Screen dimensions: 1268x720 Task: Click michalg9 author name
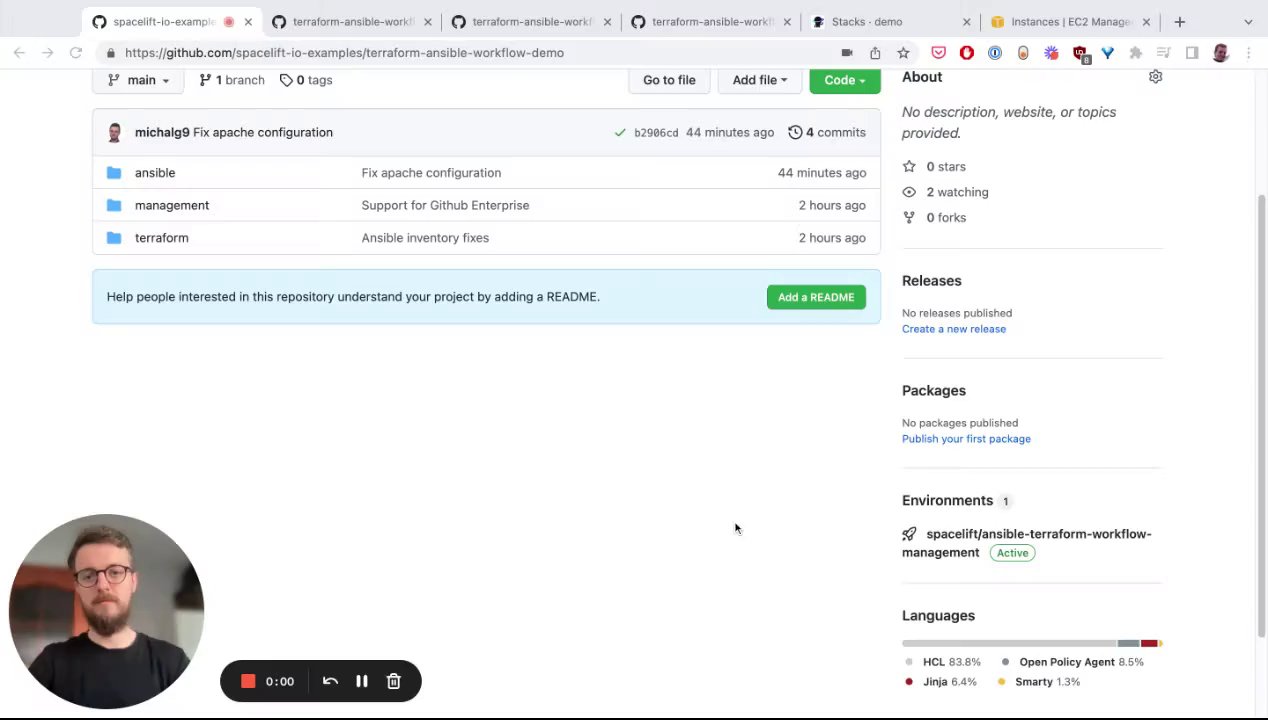coord(162,132)
